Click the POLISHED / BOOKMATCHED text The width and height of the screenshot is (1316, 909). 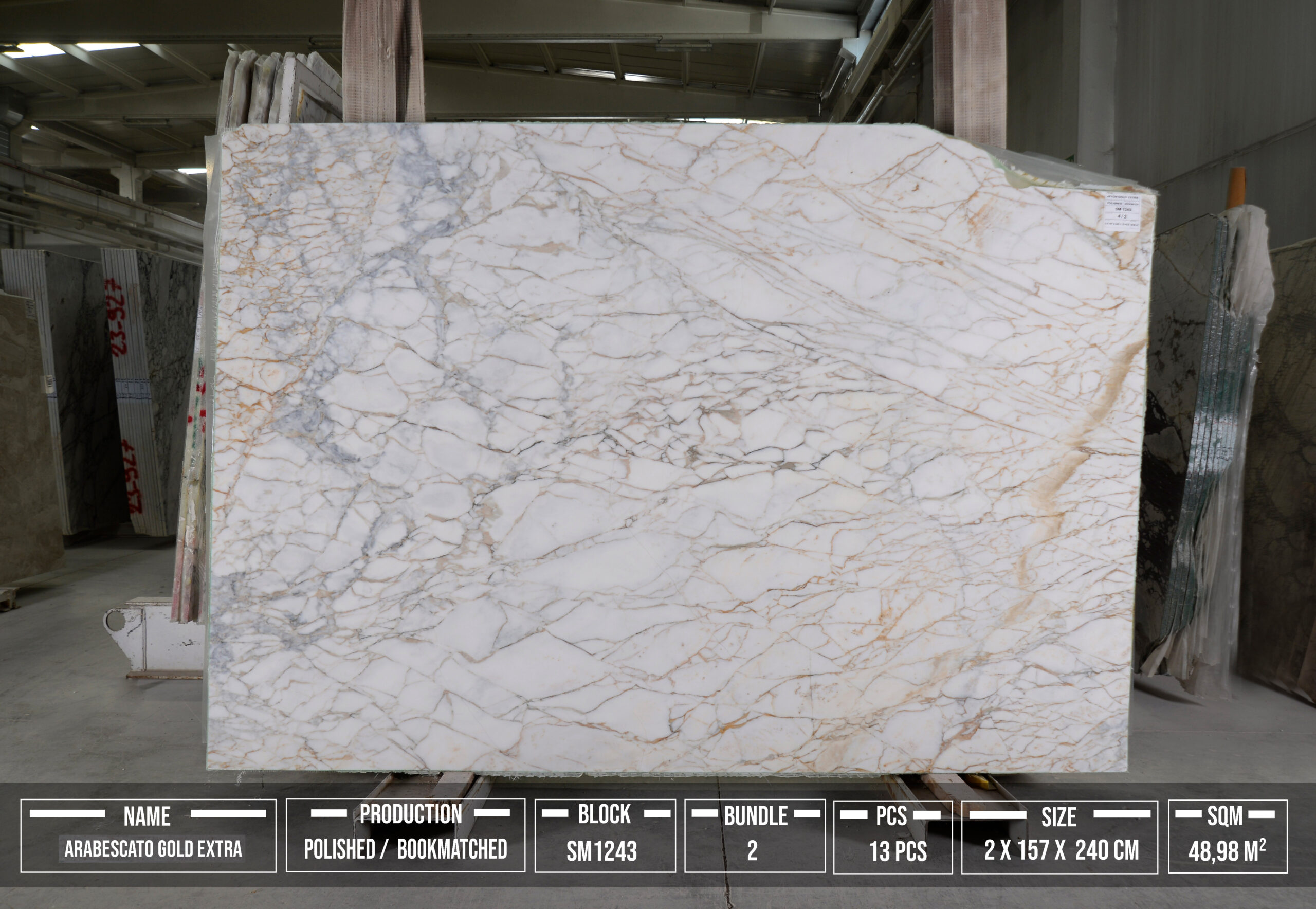coord(406,849)
